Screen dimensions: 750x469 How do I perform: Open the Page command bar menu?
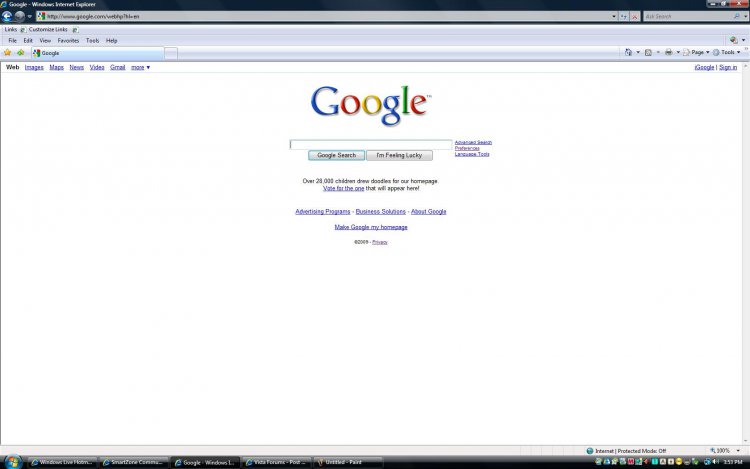click(x=696, y=52)
